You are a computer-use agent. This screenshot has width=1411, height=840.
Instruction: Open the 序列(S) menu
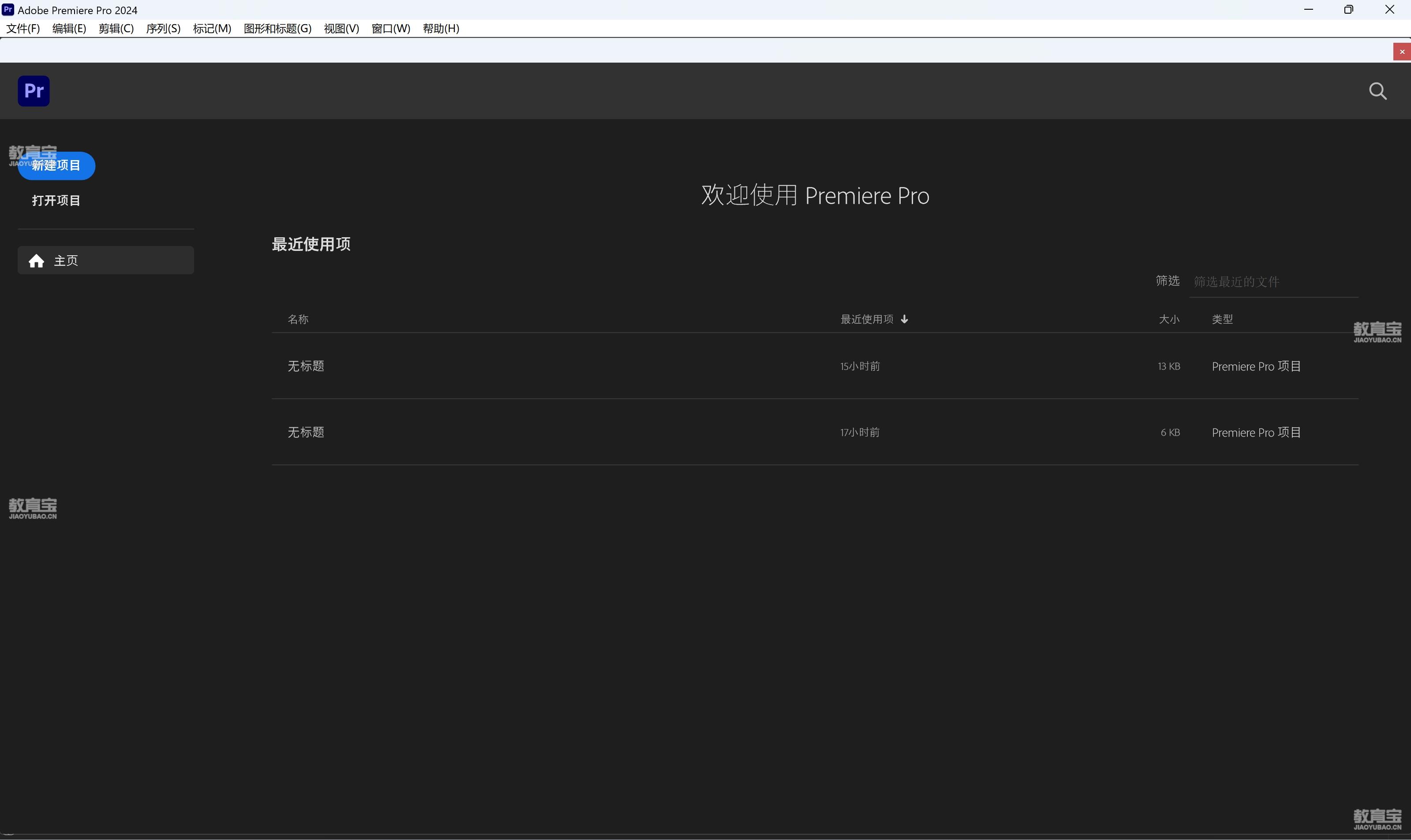point(163,28)
